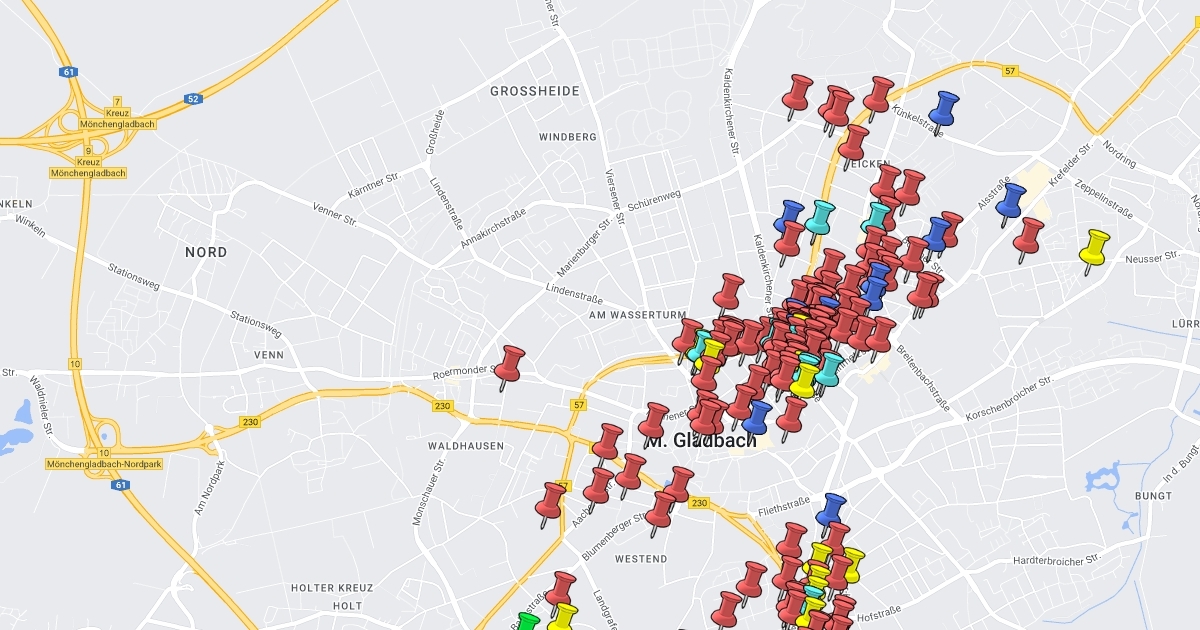Click the route 61 shield near Kreuz Mönchengladbach

tap(68, 72)
